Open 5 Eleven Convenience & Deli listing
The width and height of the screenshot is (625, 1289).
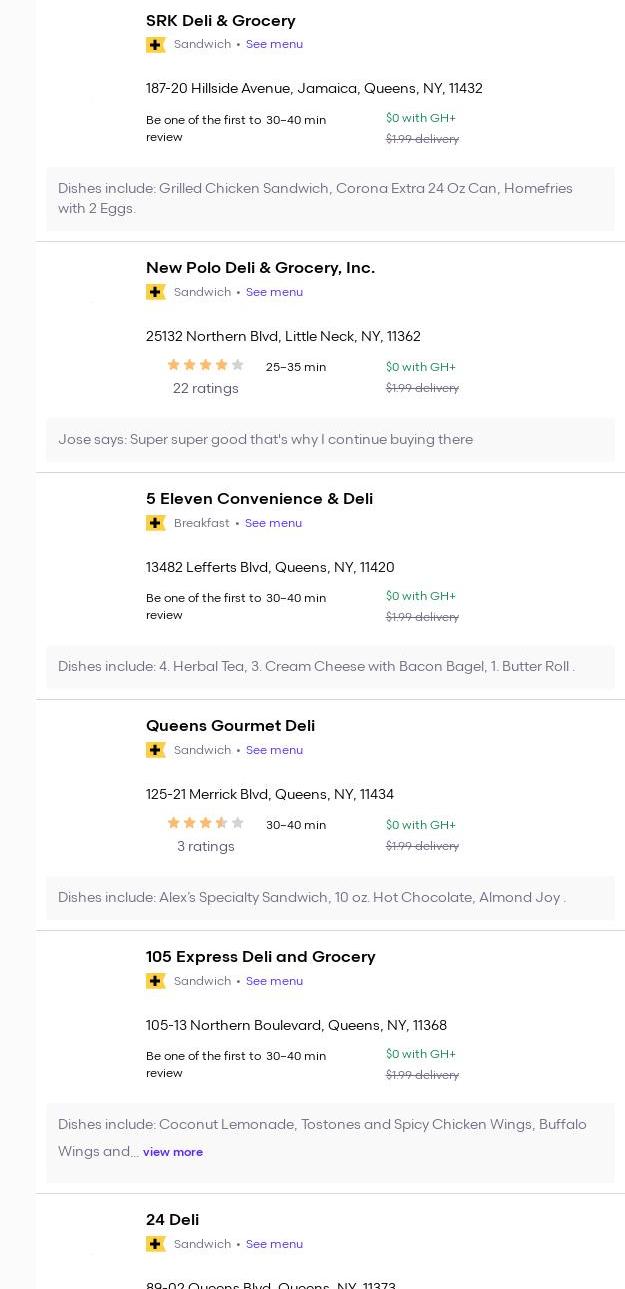[x=259, y=498]
